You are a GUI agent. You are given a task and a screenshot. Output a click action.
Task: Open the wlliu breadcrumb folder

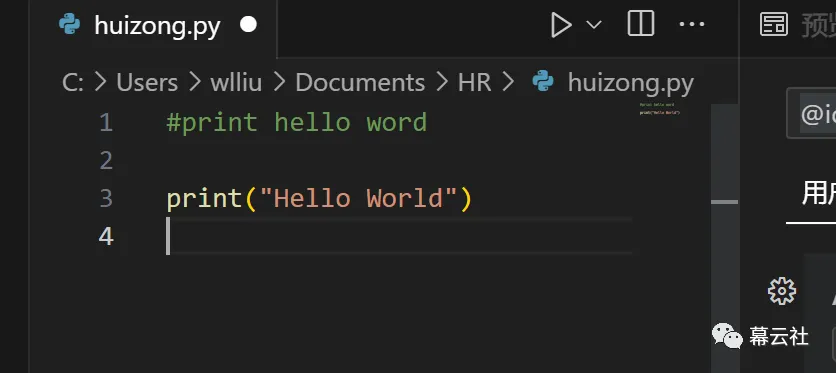tap(236, 83)
